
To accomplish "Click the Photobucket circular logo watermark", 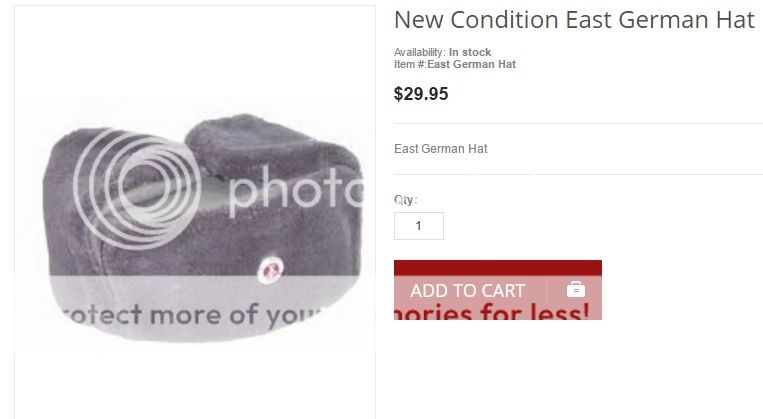I will click(136, 188).
